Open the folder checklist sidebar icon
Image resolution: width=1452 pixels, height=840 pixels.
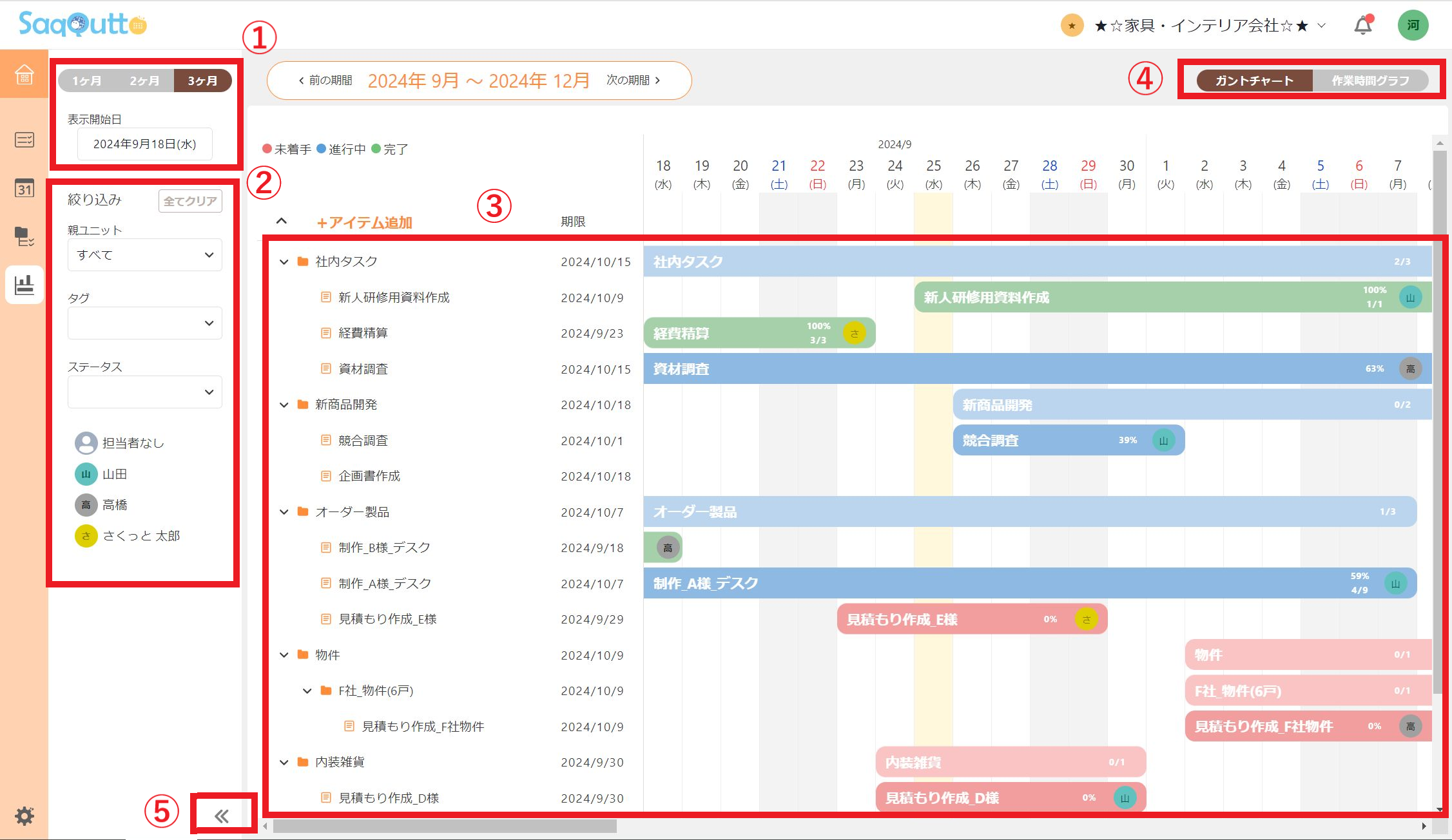(24, 236)
